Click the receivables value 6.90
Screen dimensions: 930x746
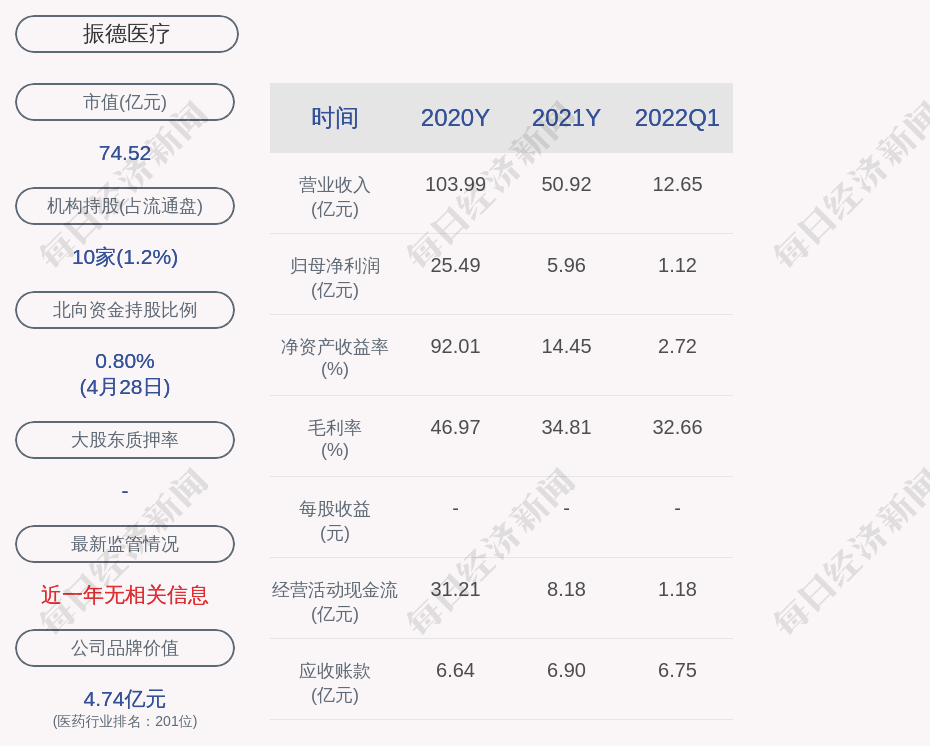click(x=566, y=670)
